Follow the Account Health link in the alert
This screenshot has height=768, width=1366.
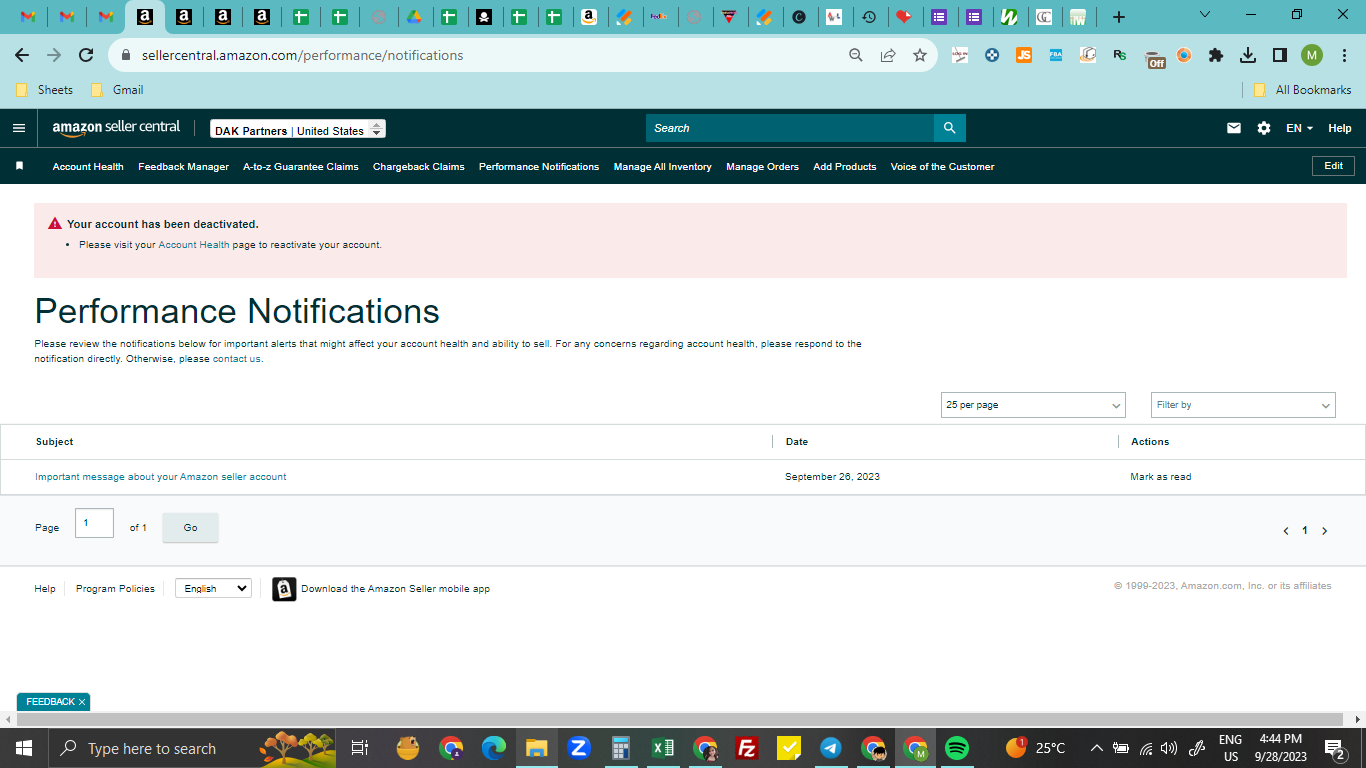(194, 245)
